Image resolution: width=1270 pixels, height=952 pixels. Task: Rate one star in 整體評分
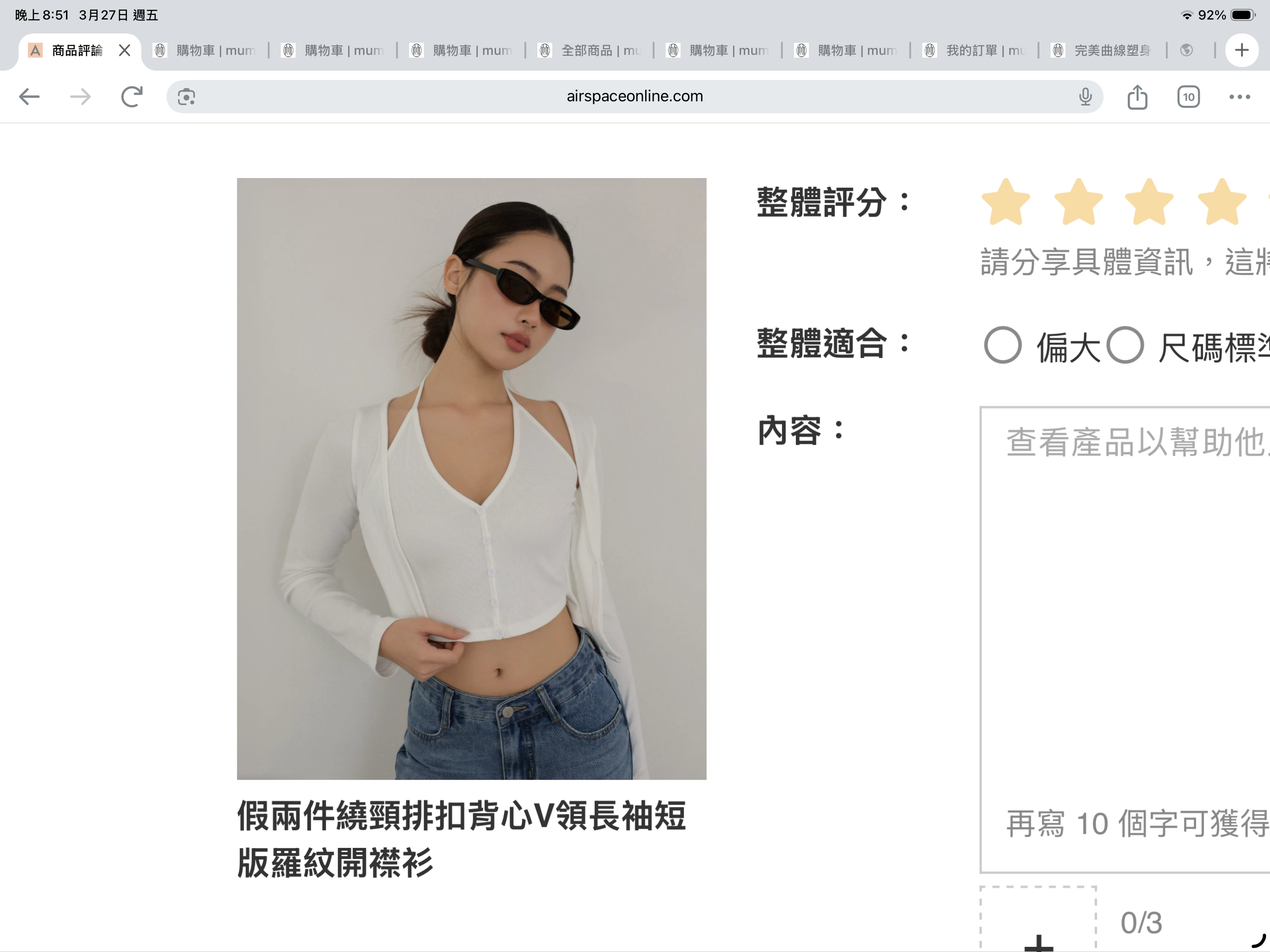[x=1006, y=202]
